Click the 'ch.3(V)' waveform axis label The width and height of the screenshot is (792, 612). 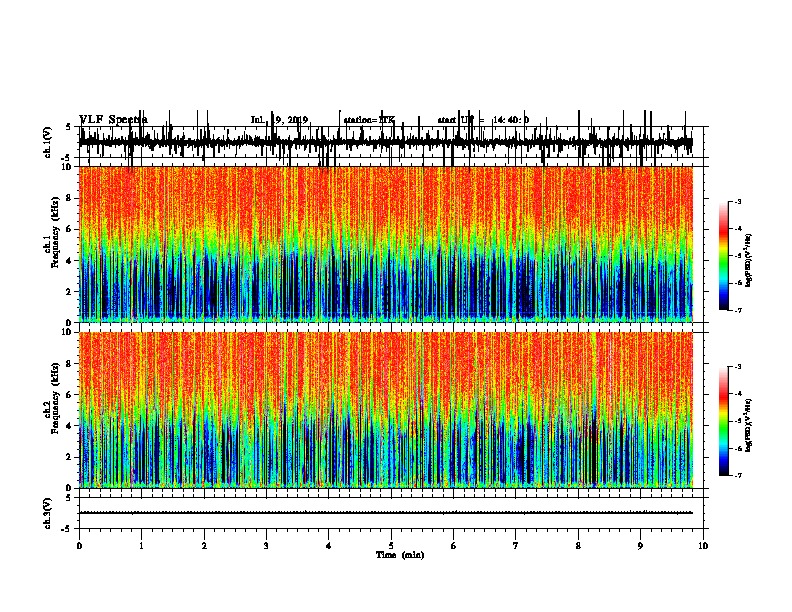click(48, 513)
